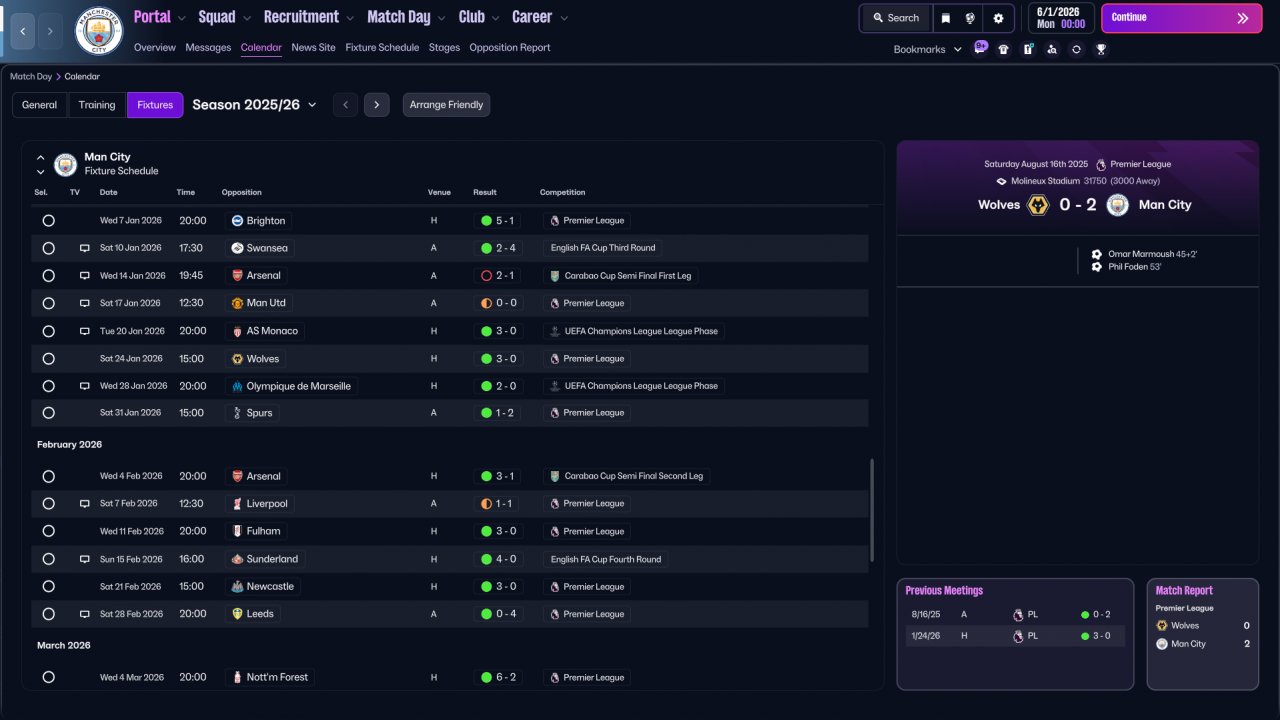Select the Nott'm Forest fixture radio button
Image resolution: width=1280 pixels, height=720 pixels.
[48, 678]
